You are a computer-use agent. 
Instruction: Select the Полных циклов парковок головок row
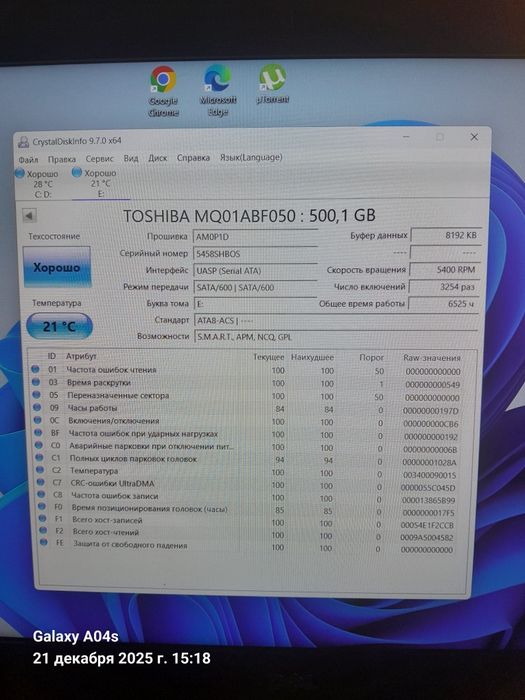point(247,459)
